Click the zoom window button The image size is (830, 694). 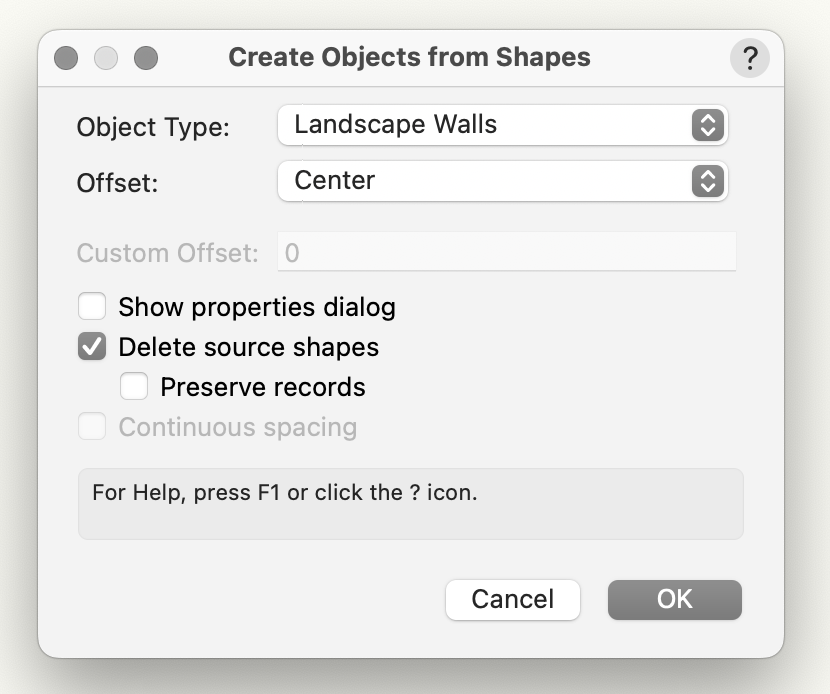(x=146, y=58)
